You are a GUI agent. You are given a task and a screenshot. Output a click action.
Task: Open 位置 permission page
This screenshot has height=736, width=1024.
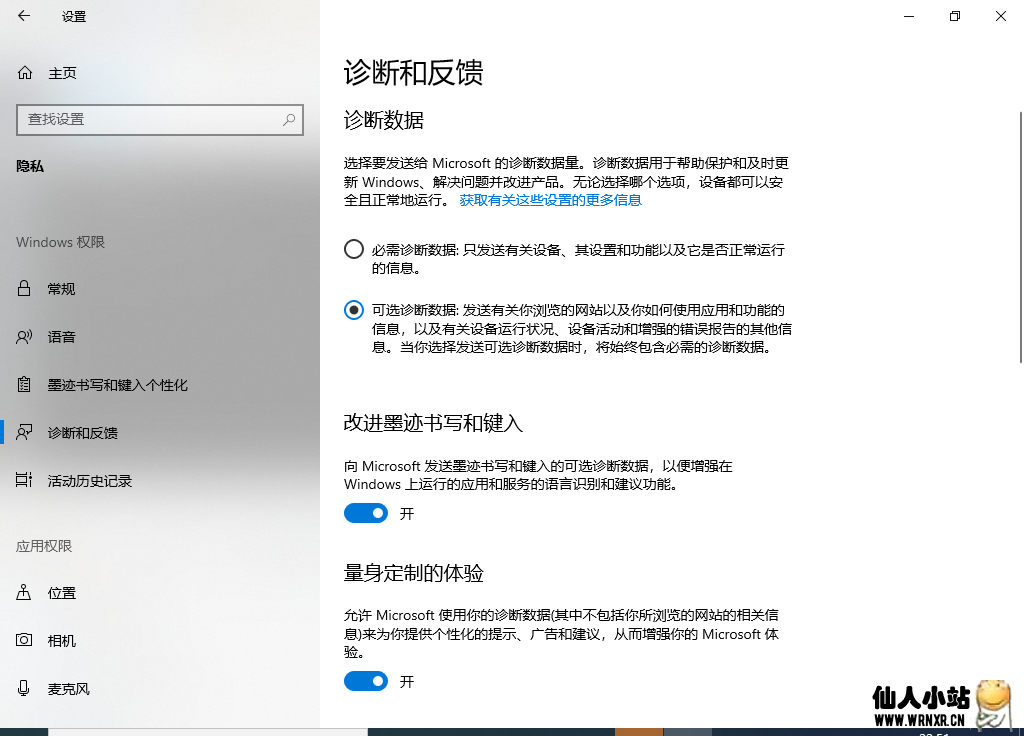(160, 593)
